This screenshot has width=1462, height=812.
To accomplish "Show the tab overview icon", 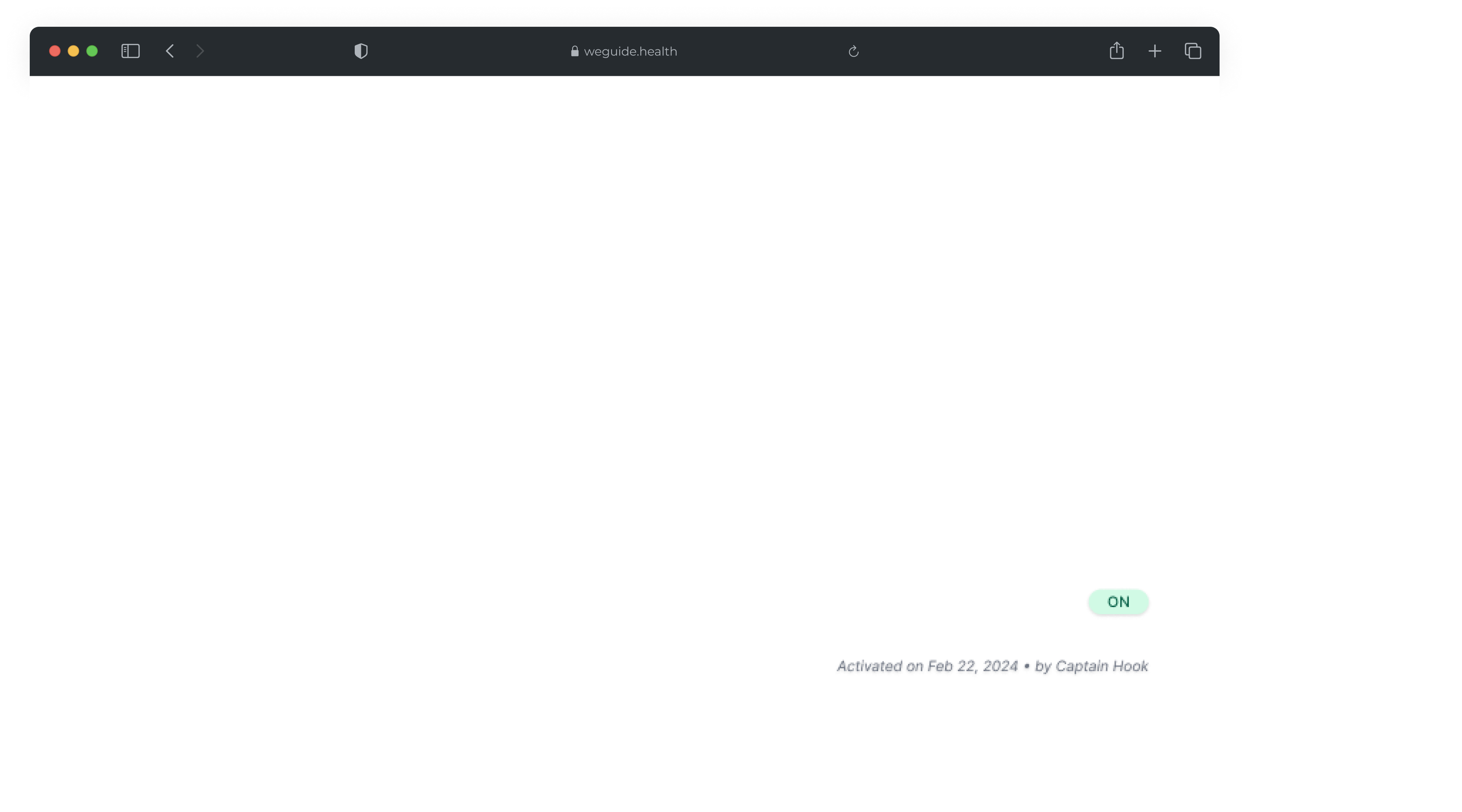I will [x=1192, y=51].
